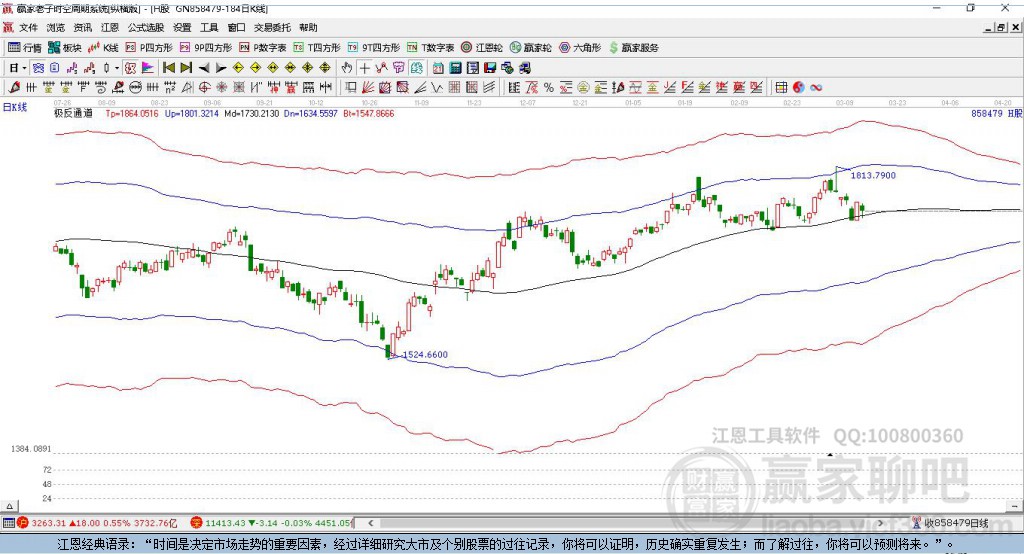Click the 1813.7900 high price label
Screen dimensions: 1024x554
873,175
